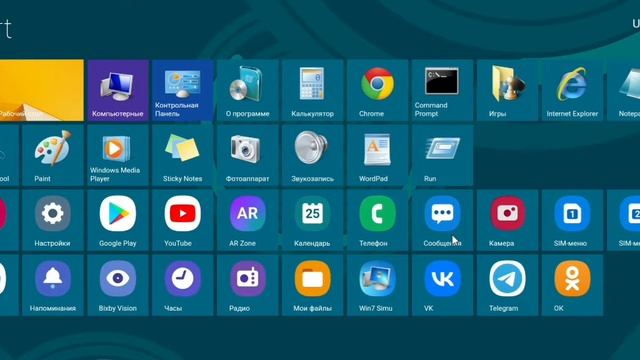
Task: Open the OK Odnoklassniki tile
Action: 572,285
